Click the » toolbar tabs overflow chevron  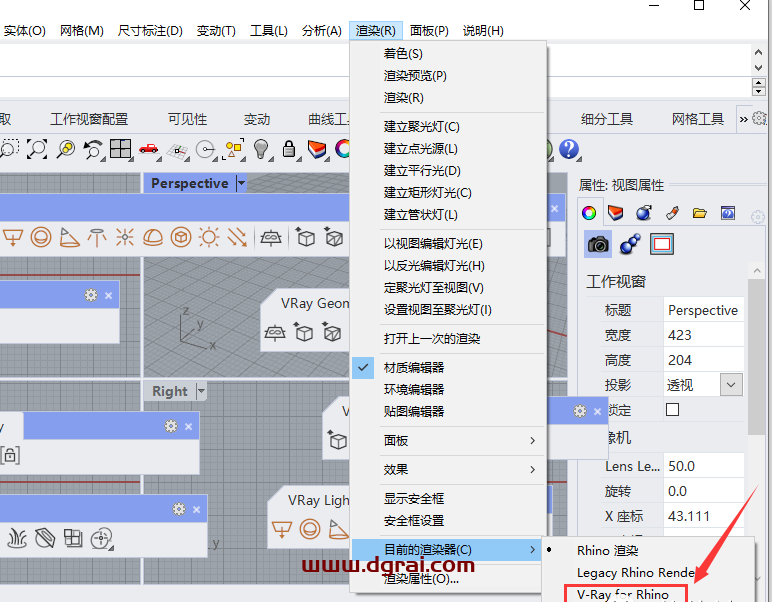pos(743,119)
